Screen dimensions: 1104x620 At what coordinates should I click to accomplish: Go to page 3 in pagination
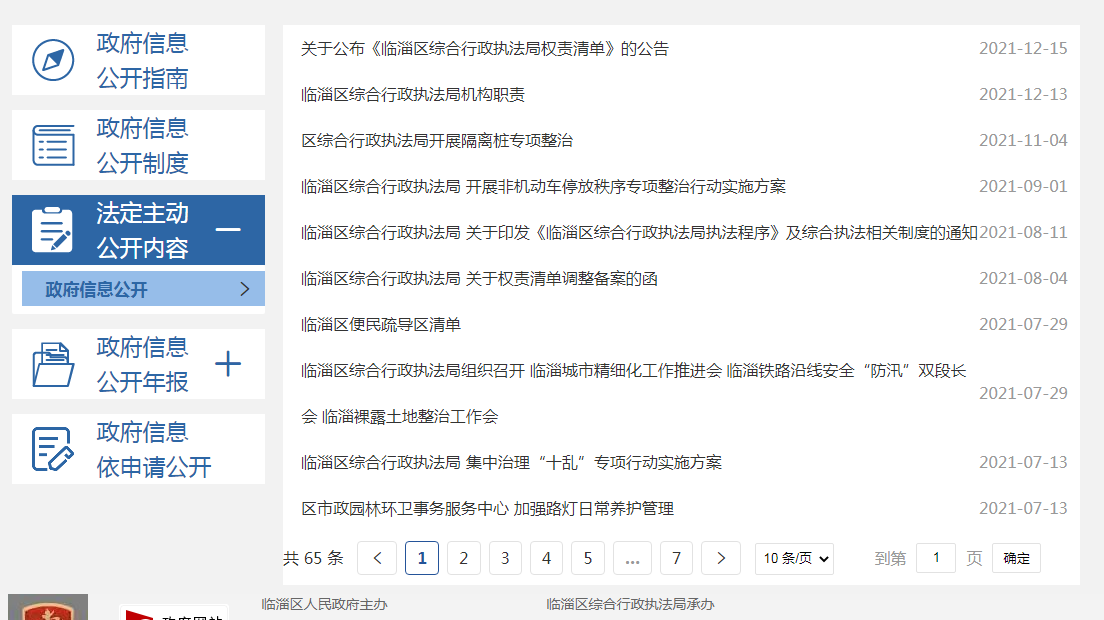(x=505, y=558)
